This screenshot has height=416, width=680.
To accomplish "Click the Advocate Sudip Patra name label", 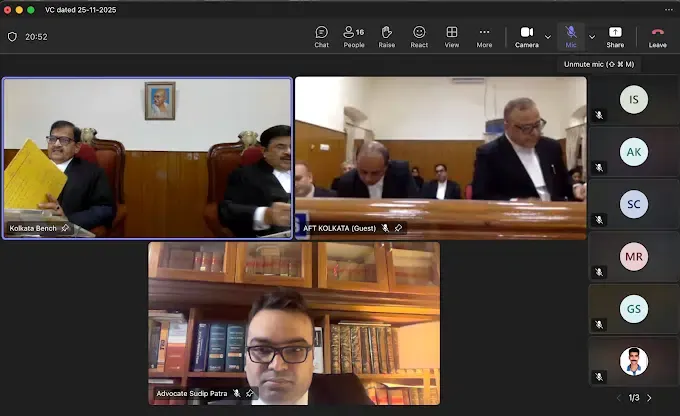I will [192, 393].
